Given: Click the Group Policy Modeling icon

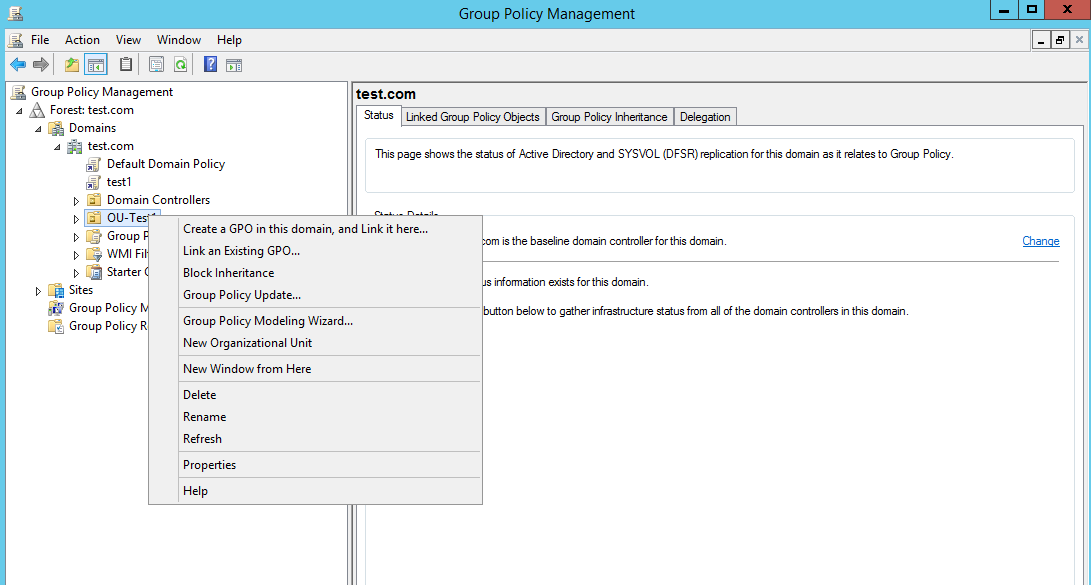Looking at the screenshot, I should click(56, 308).
